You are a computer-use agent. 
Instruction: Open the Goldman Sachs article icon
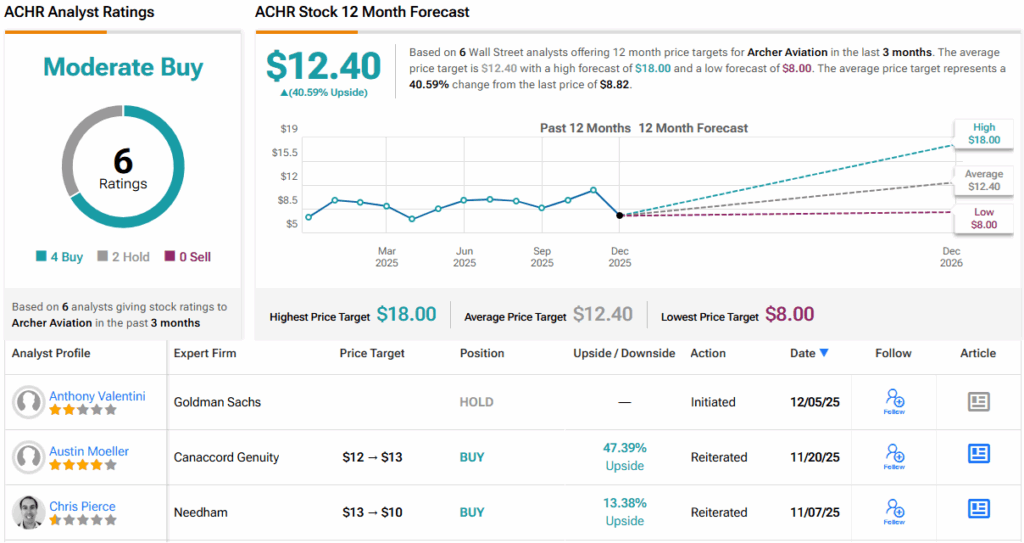tap(978, 402)
